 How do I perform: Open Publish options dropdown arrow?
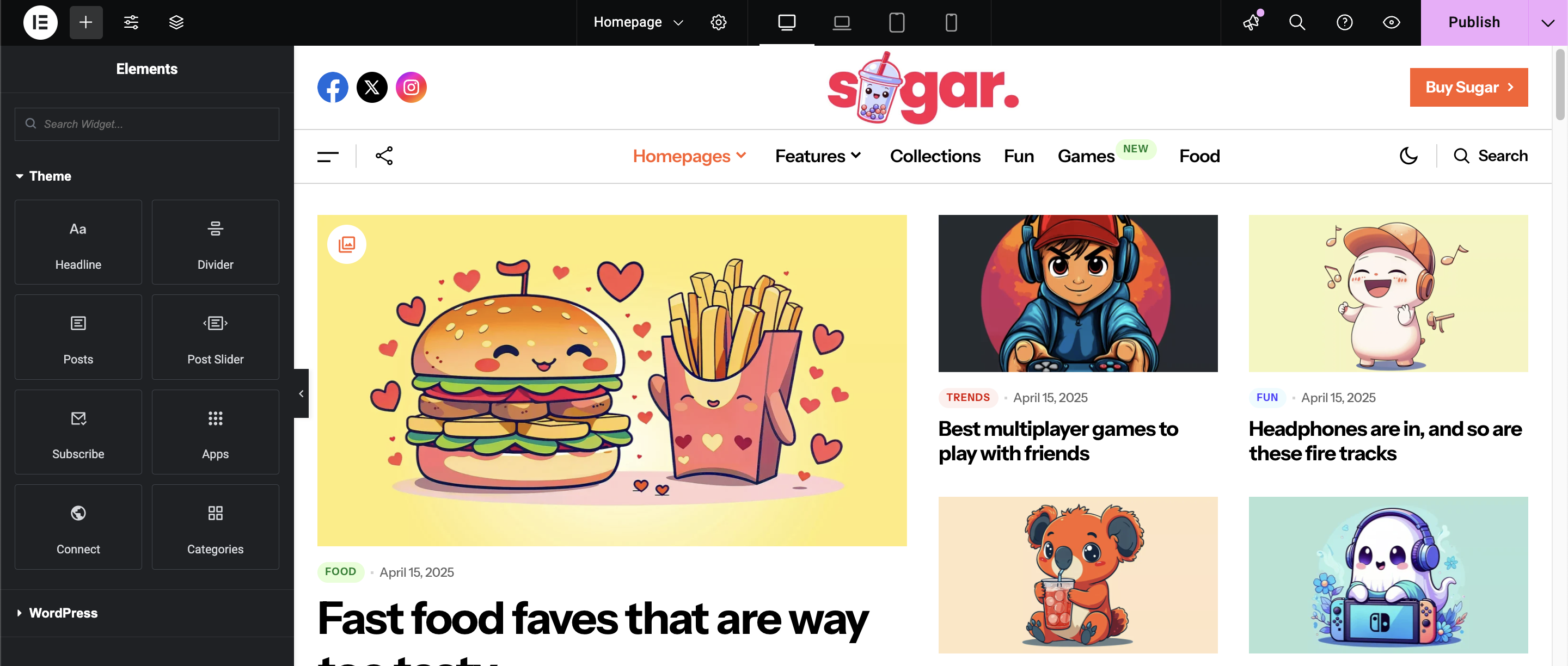(x=1547, y=22)
